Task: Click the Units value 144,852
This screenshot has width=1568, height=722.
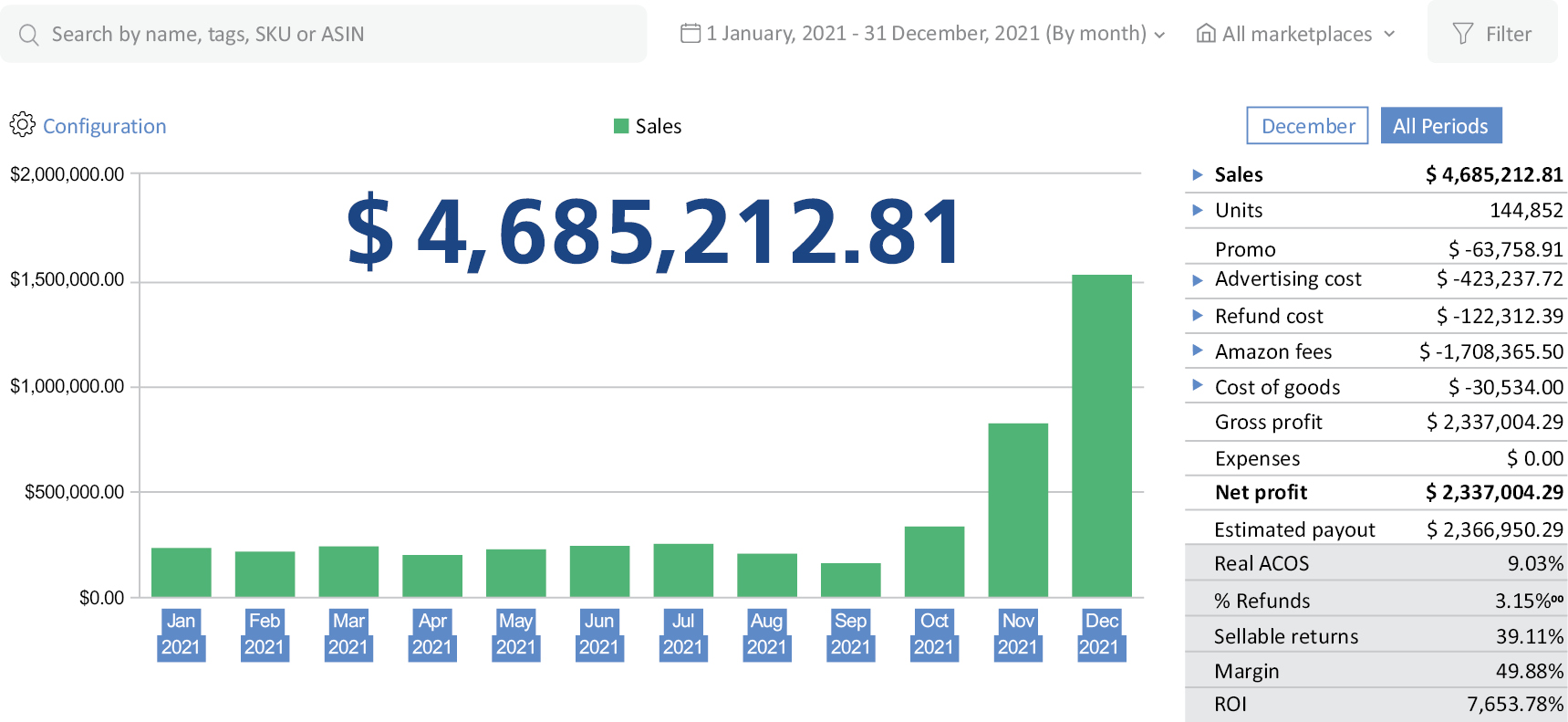Action: tap(1526, 211)
